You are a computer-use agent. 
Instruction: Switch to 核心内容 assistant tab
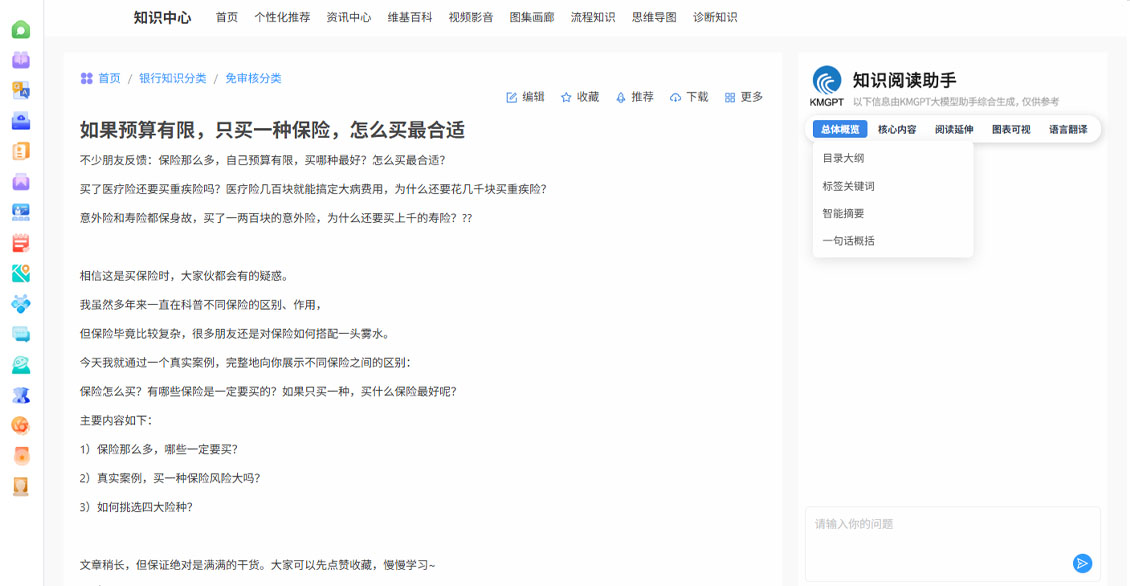coord(897,130)
